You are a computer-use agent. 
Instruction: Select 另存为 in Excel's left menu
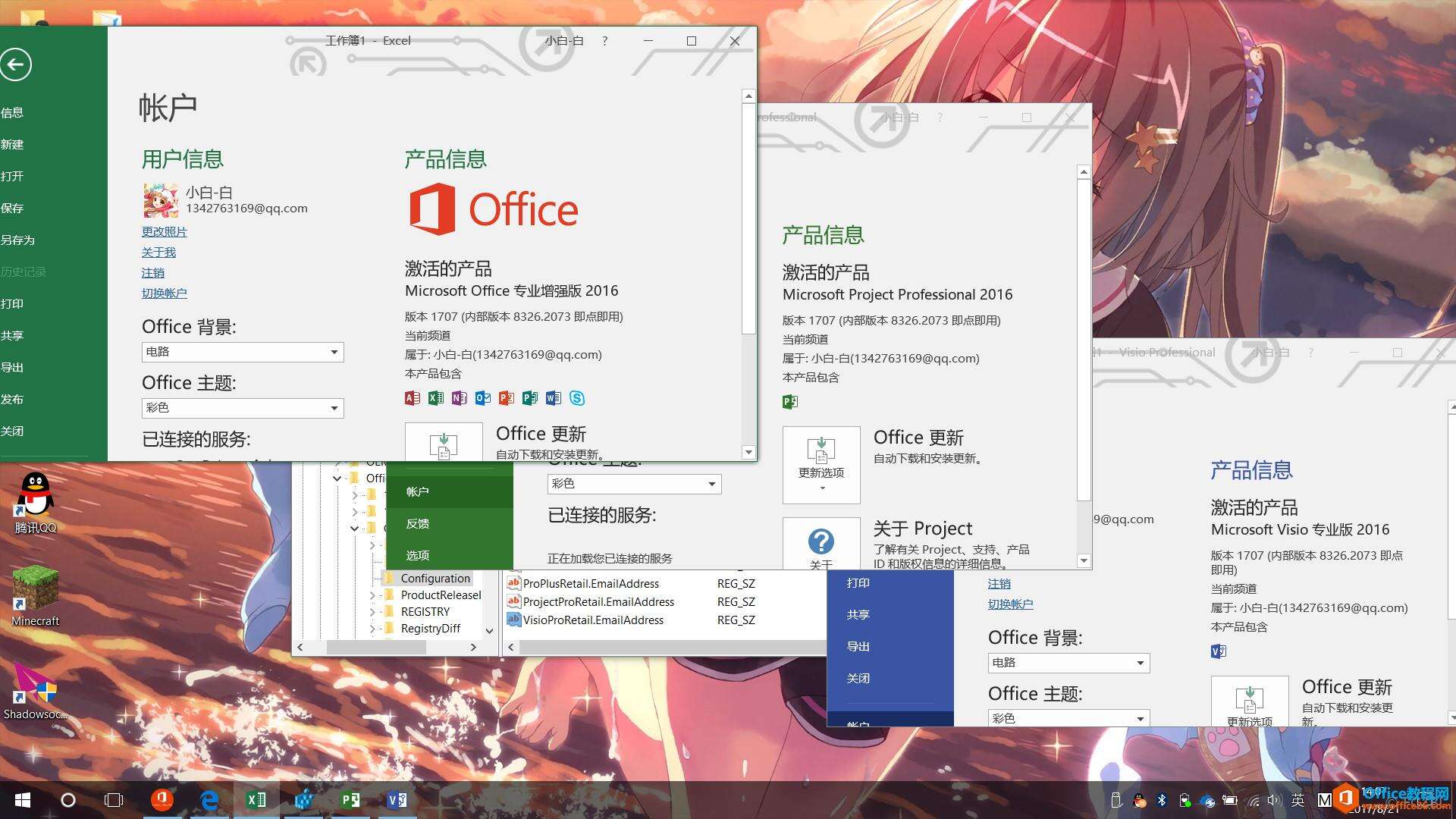[17, 240]
